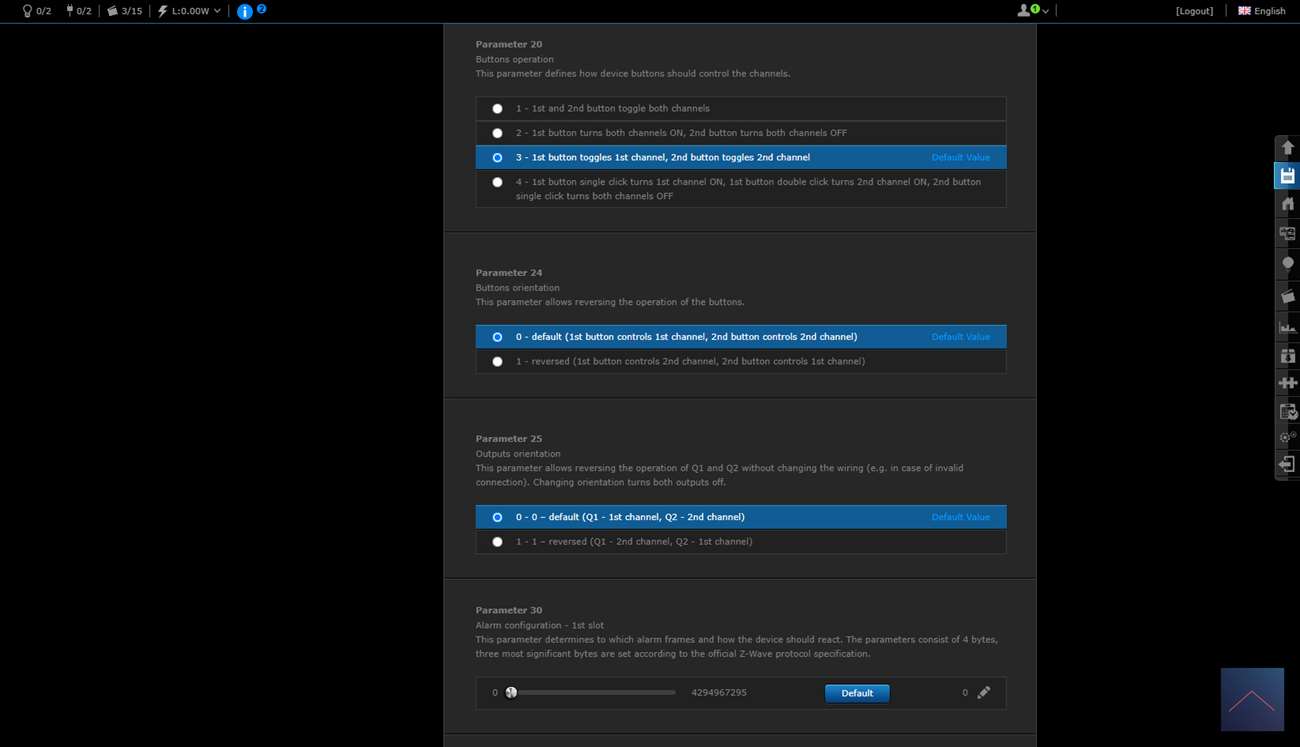The image size is (1300, 747).
Task: Open the devices icon below the house icon
Action: click(1287, 234)
